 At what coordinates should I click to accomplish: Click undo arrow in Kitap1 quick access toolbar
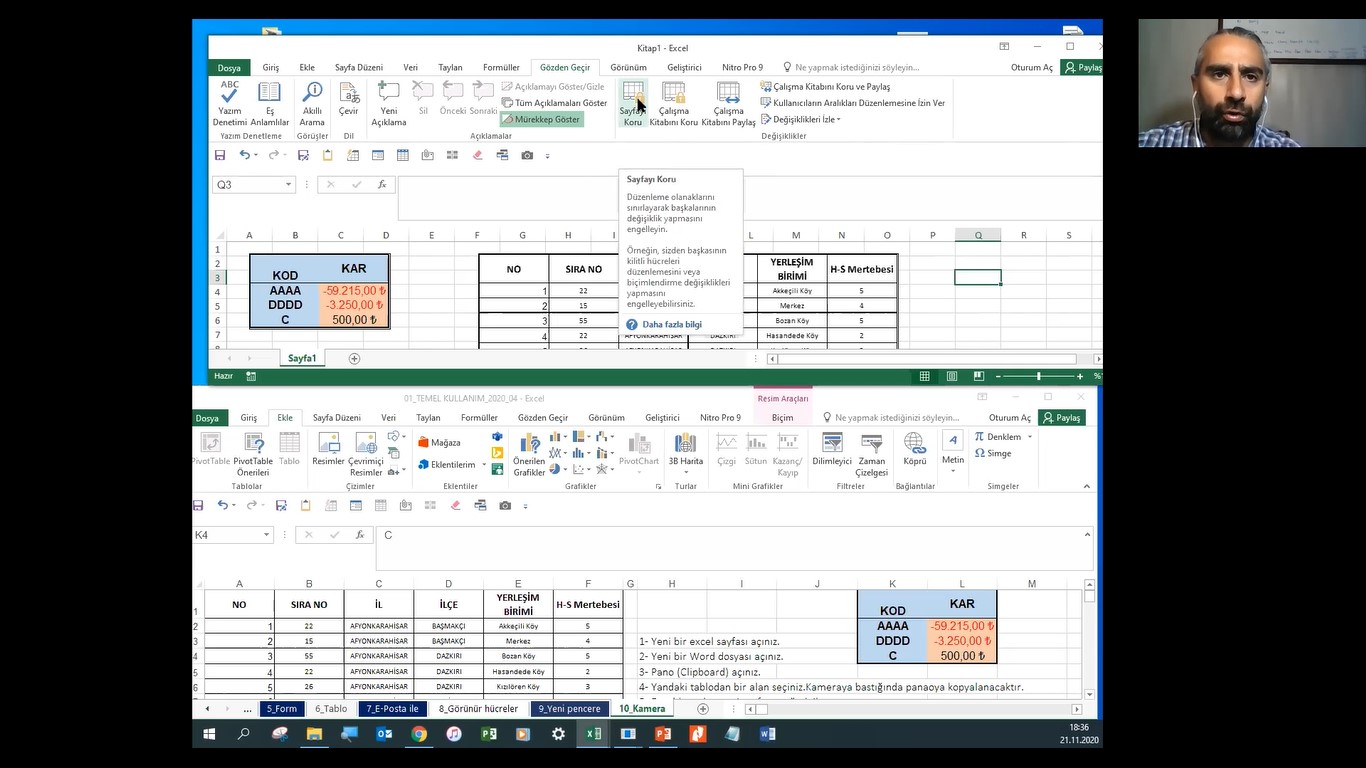coord(244,155)
